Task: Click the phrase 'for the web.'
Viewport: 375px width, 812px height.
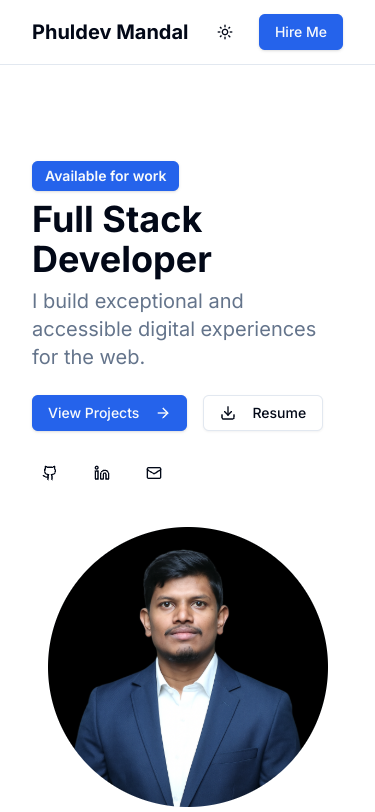Action: pyautogui.click(x=89, y=357)
